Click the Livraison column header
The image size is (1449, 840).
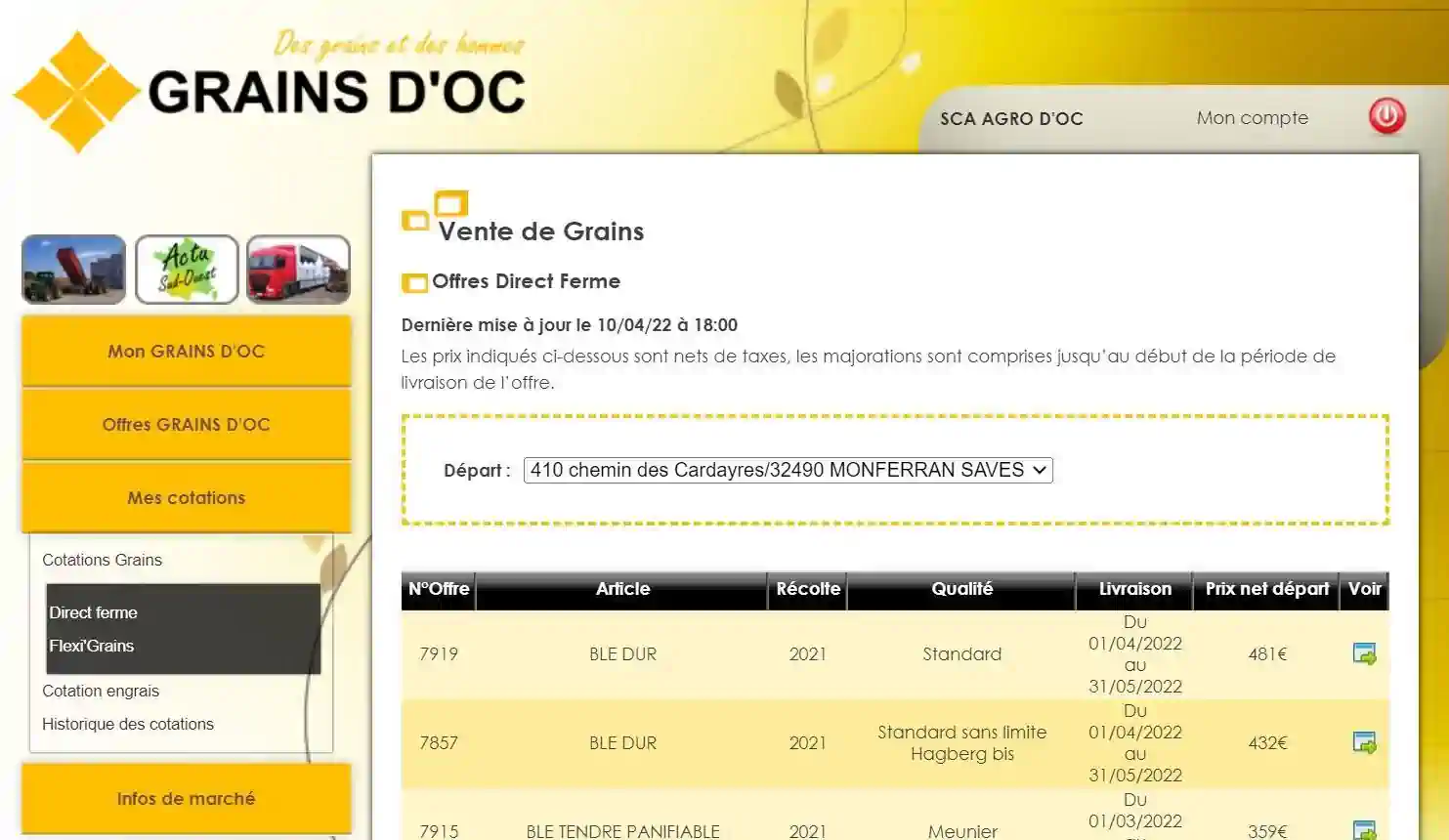click(x=1135, y=589)
